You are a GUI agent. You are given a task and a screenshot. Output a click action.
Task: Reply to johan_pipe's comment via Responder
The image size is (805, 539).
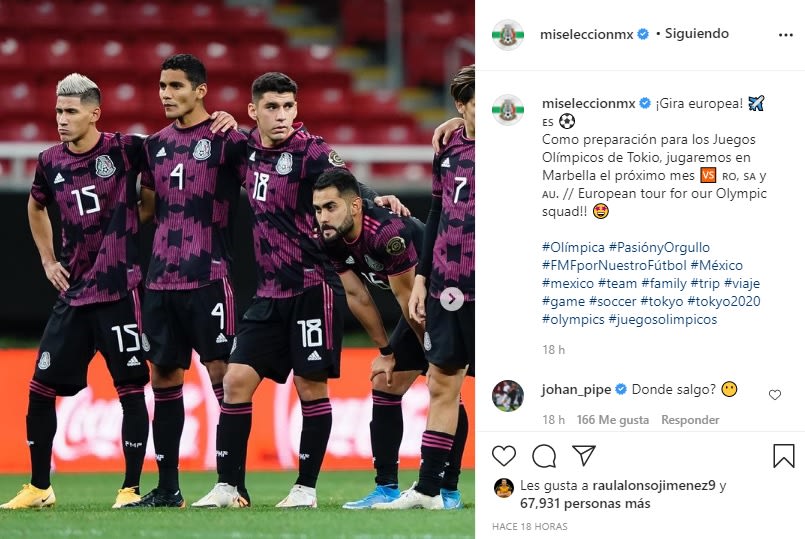pos(690,420)
